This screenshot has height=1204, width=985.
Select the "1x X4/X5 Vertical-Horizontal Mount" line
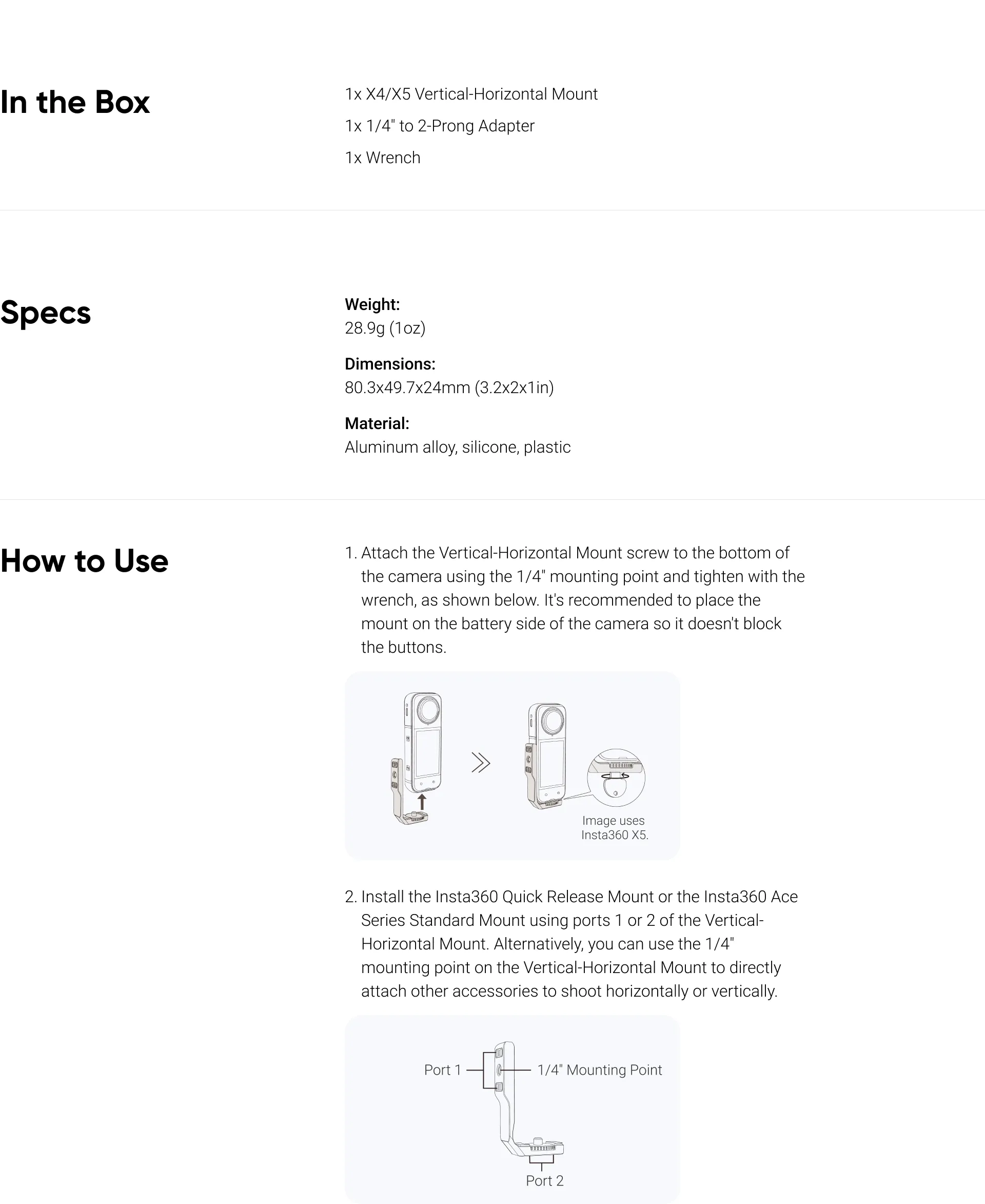471,94
